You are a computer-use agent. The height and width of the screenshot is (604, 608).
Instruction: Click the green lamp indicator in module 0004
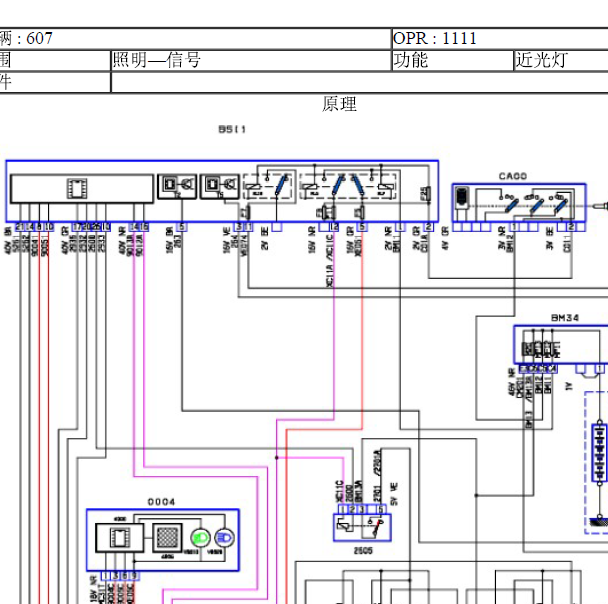(200, 538)
